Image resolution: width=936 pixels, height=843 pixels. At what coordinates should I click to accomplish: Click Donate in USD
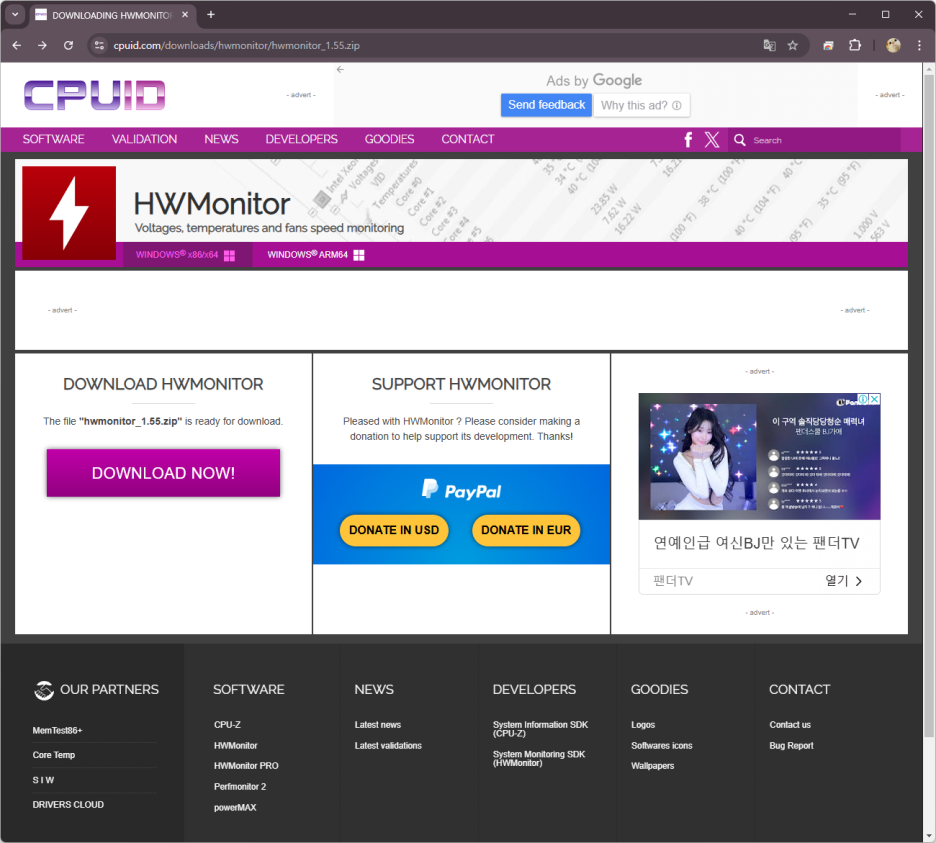click(x=394, y=530)
